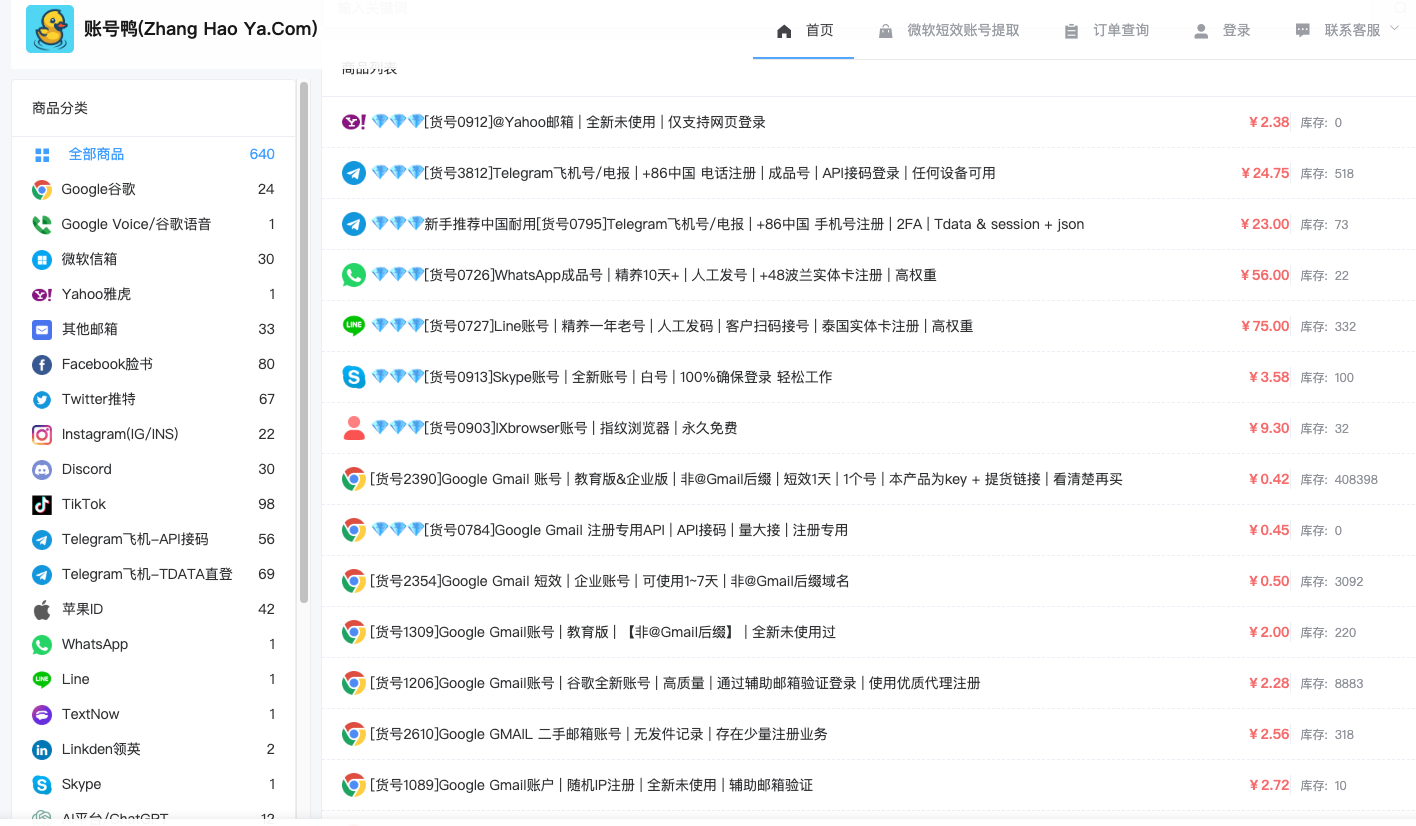1416x826 pixels.
Task: Click the WhatsApp icon on the 货号0726 product row
Action: point(354,275)
